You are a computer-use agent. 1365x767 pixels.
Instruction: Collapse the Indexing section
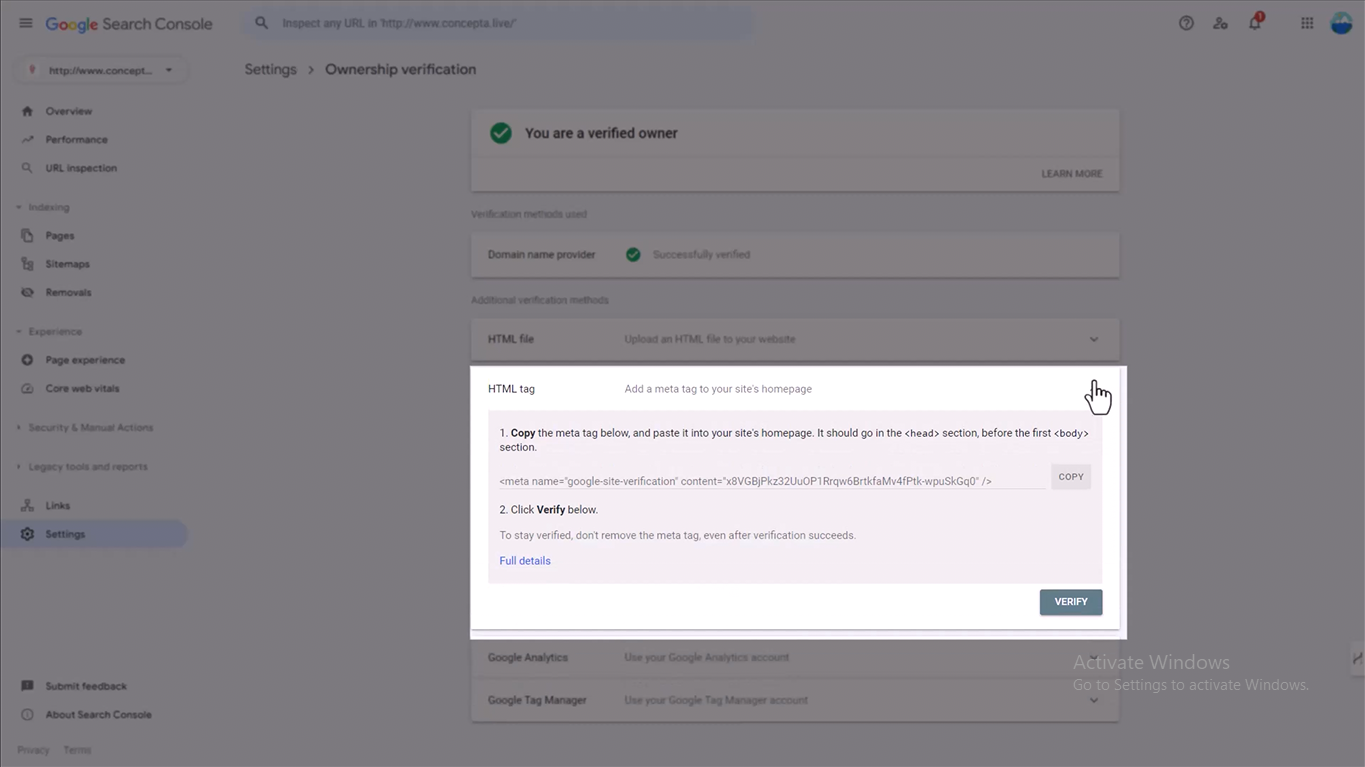coord(45,207)
